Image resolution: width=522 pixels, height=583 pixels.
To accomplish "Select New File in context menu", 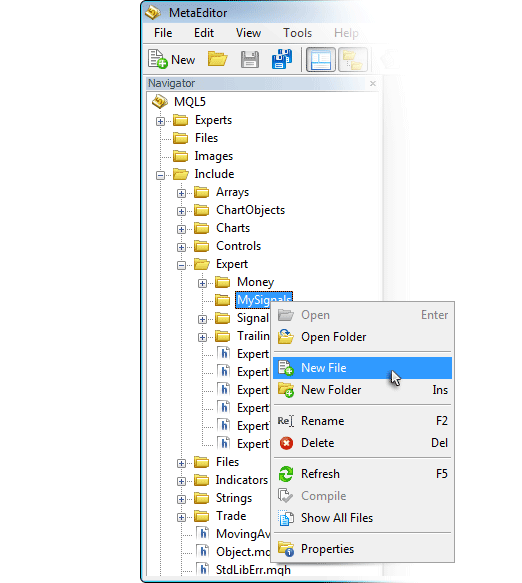I will coord(362,368).
